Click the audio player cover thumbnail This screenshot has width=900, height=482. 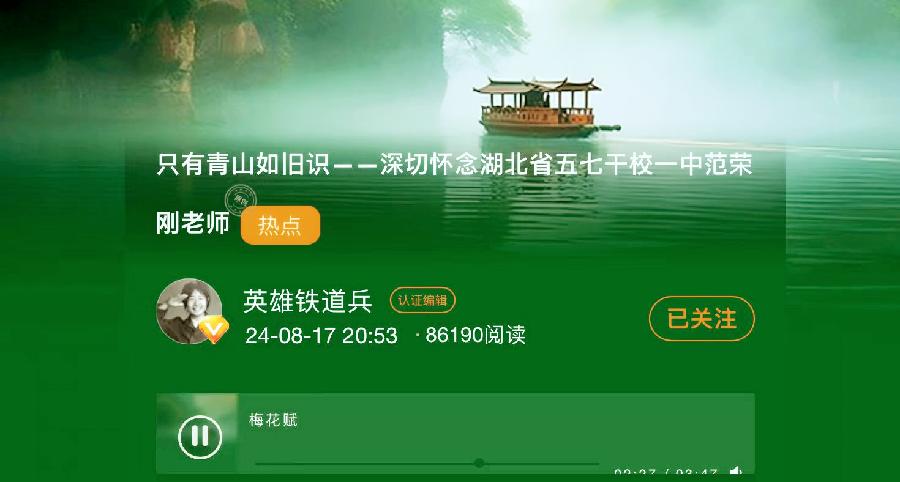click(x=197, y=433)
